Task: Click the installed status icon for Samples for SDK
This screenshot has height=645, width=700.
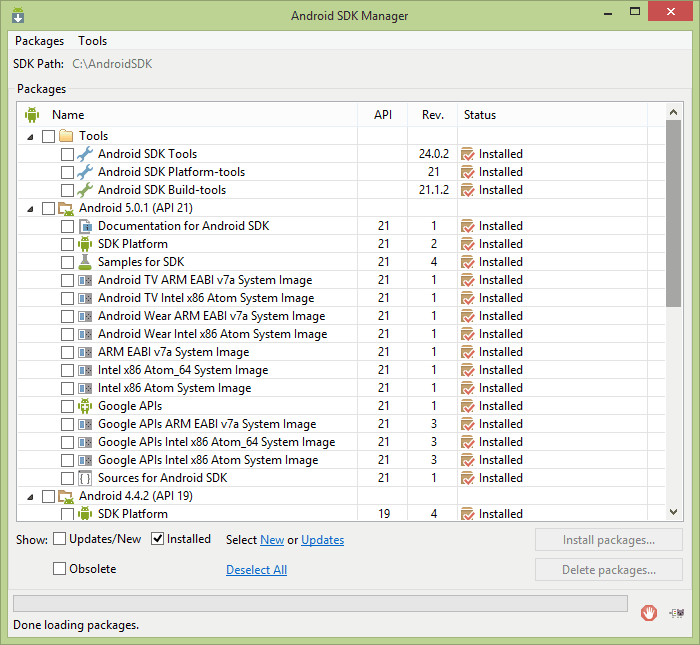Action: pyautogui.click(x=467, y=262)
